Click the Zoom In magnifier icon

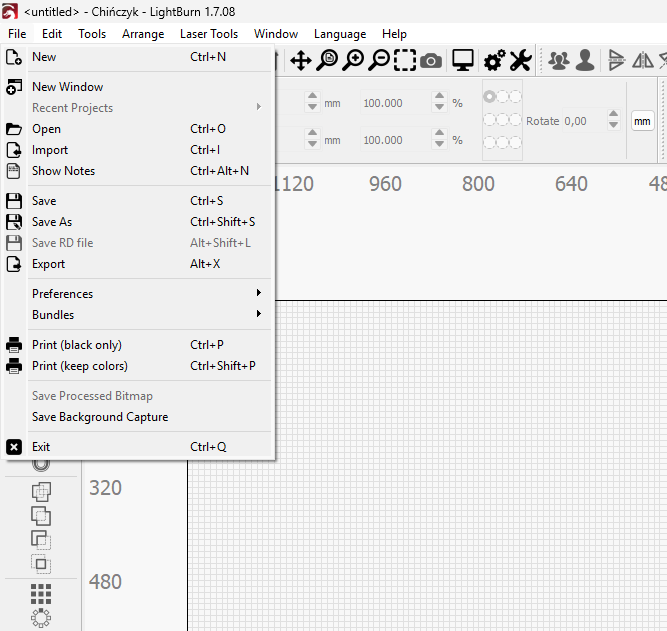(x=353, y=61)
